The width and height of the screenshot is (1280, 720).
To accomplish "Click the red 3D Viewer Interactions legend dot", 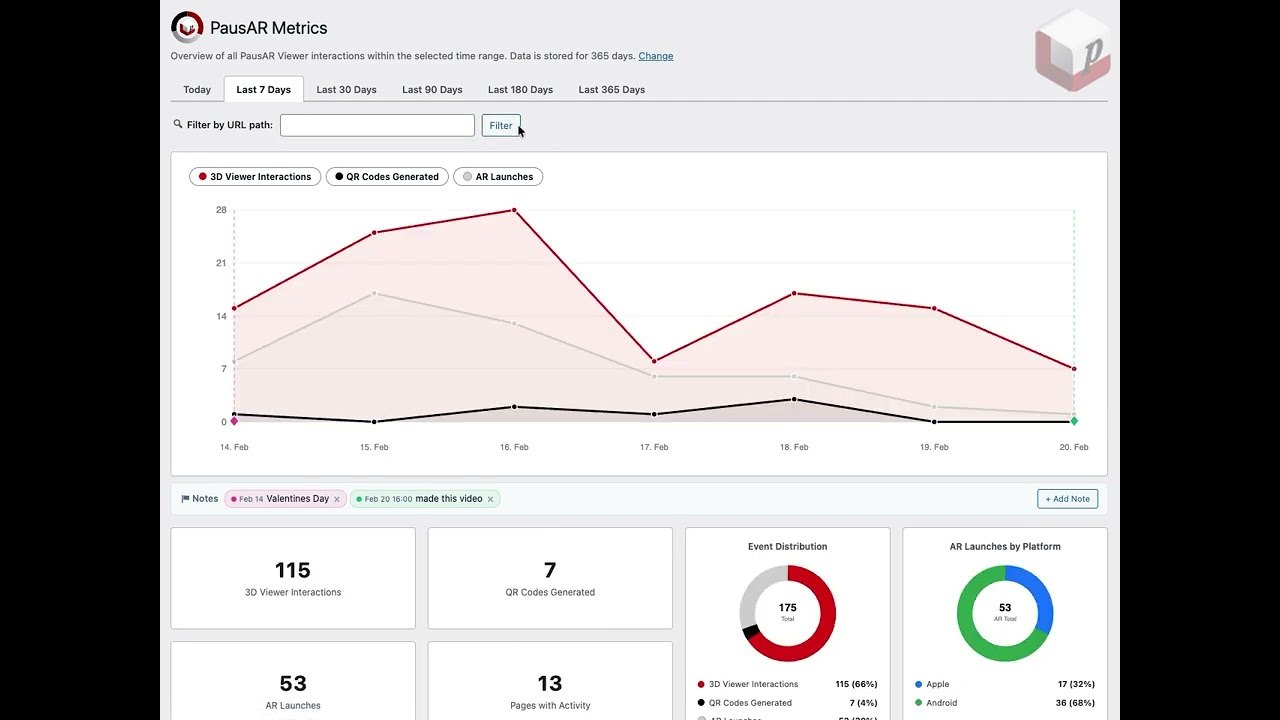I will [x=701, y=685].
